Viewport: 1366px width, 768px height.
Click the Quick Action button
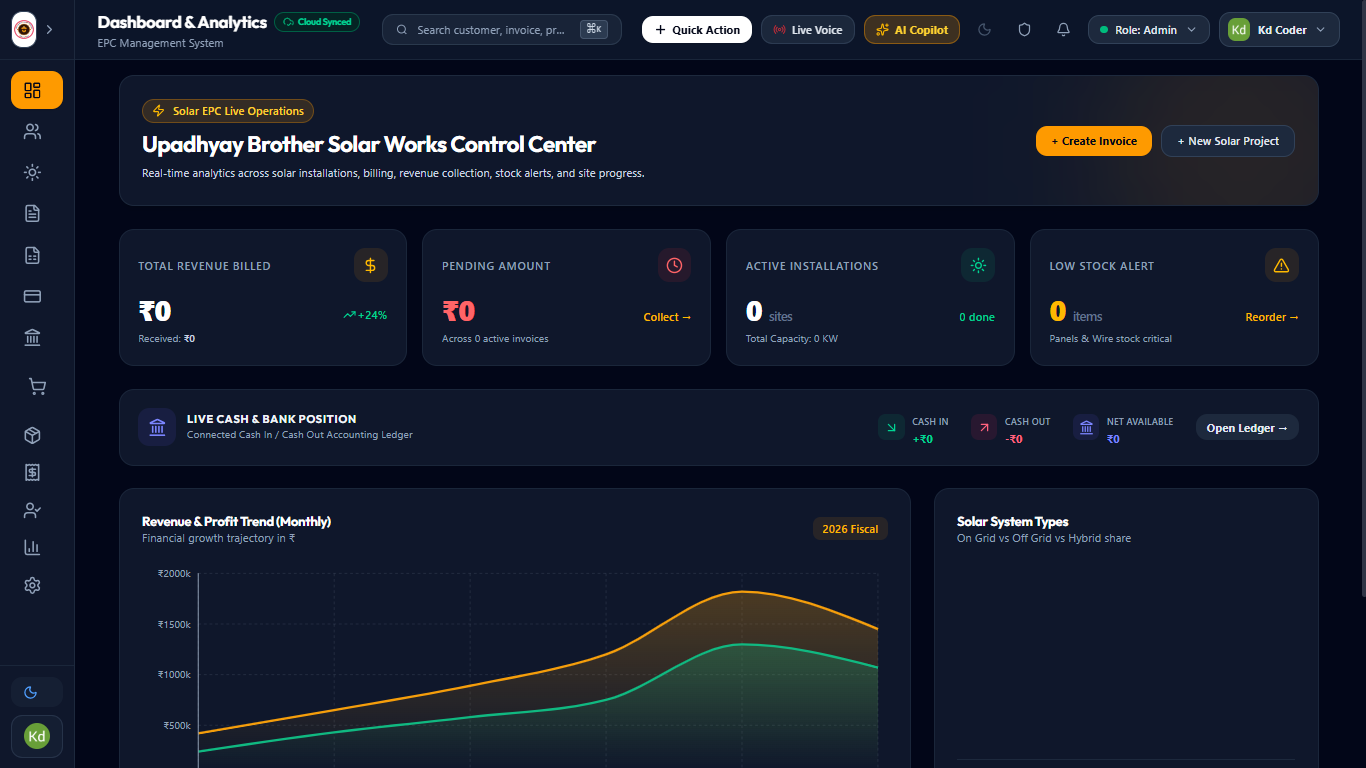(x=697, y=30)
